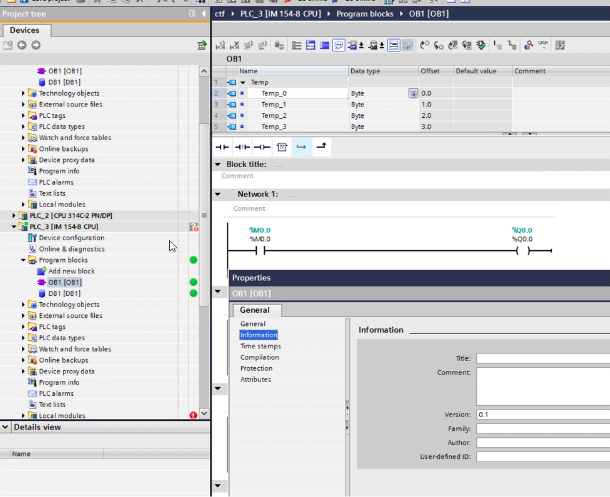Select OB1 [OB1] under PLC_3 Program blocks
The image size is (610, 497).
pos(65,282)
